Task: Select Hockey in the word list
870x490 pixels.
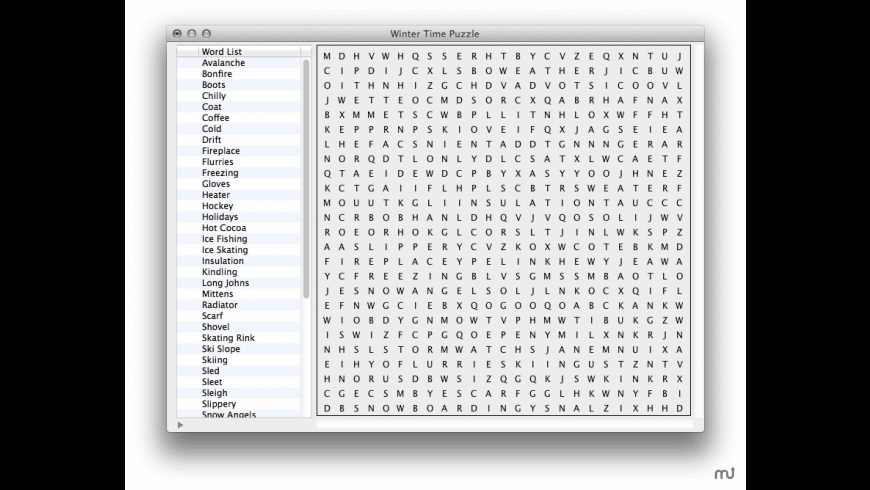Action: [239, 206]
